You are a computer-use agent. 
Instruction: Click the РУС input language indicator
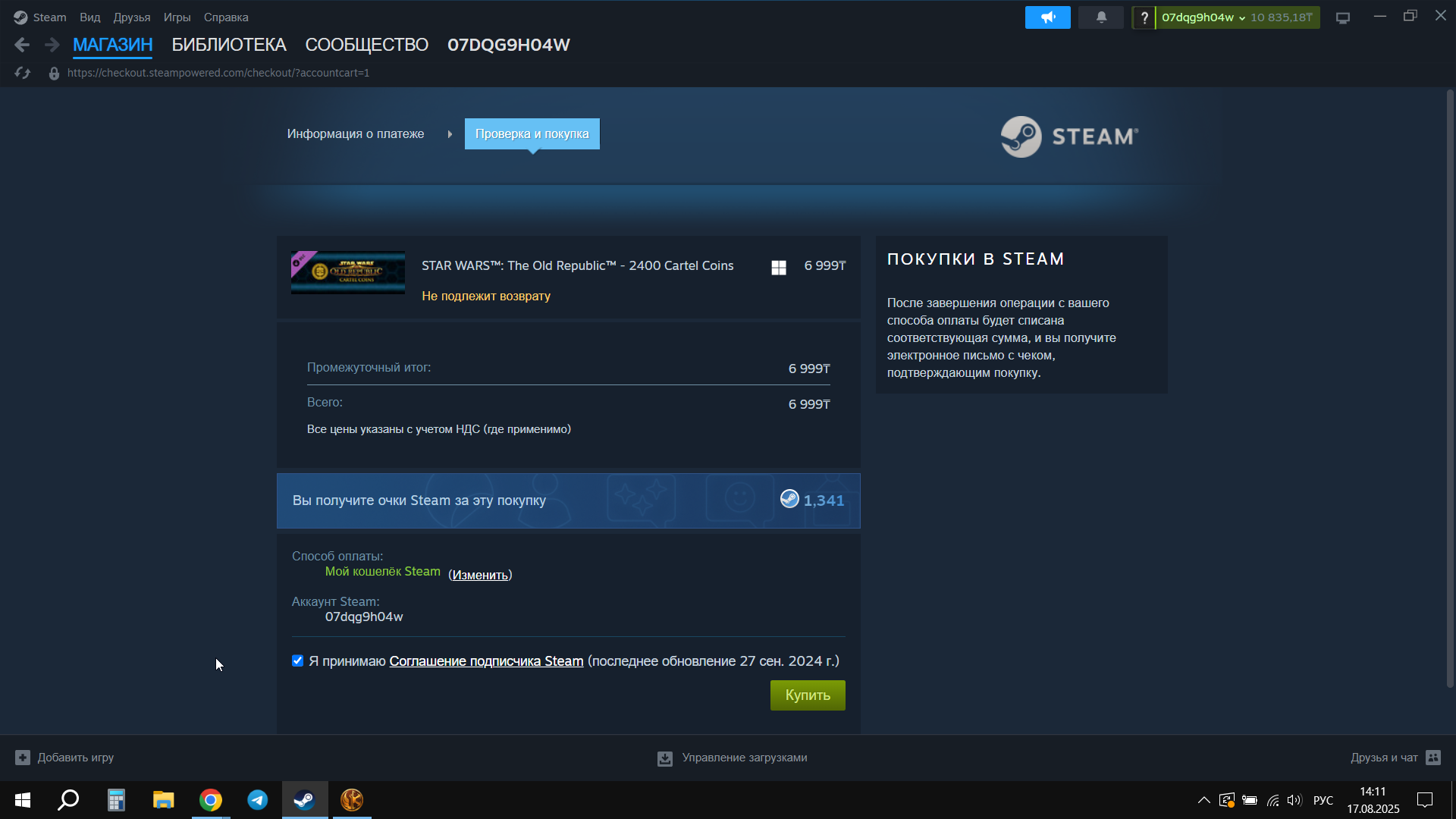(1323, 800)
